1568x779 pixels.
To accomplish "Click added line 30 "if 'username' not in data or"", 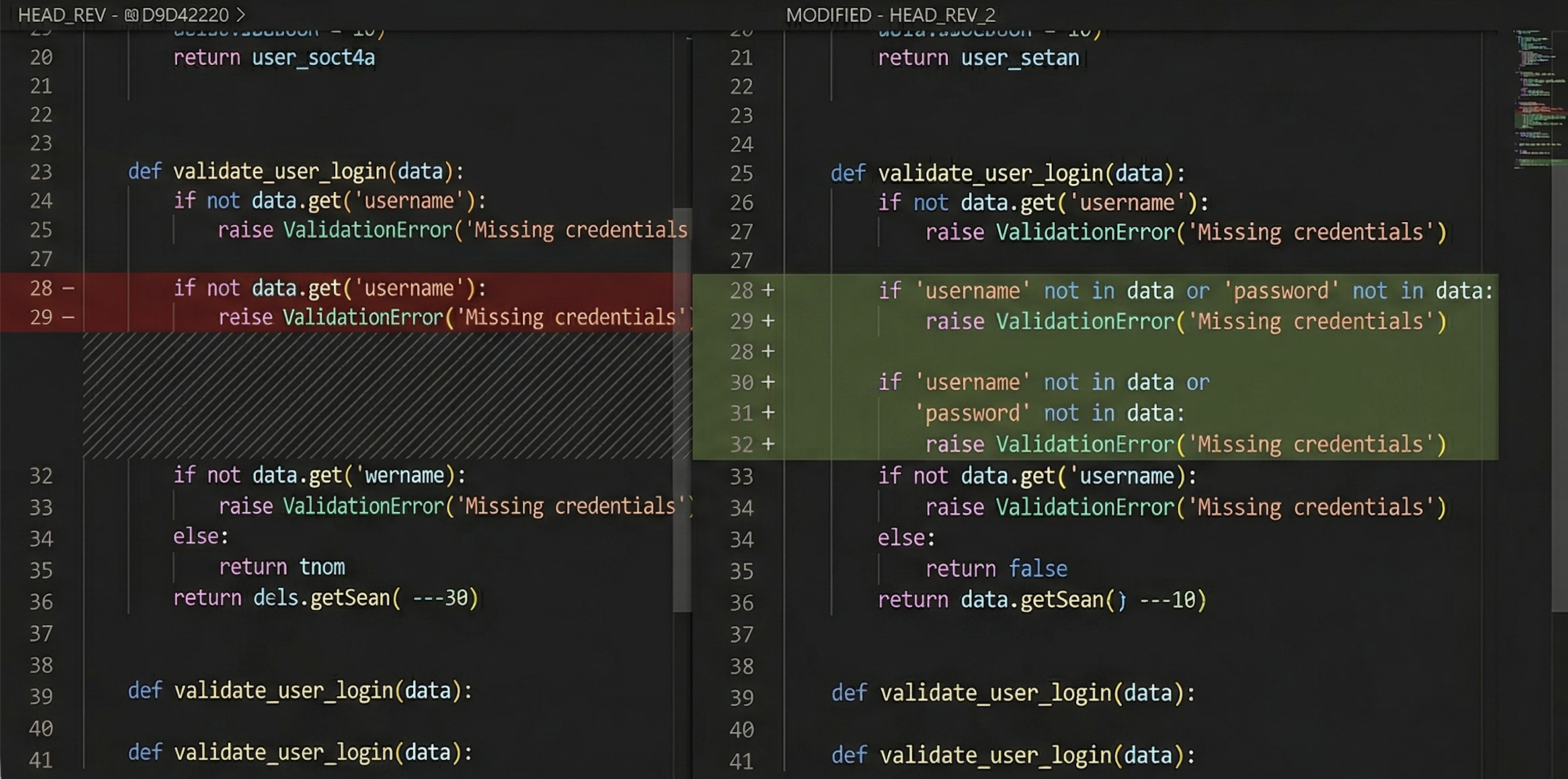I will coord(1043,382).
